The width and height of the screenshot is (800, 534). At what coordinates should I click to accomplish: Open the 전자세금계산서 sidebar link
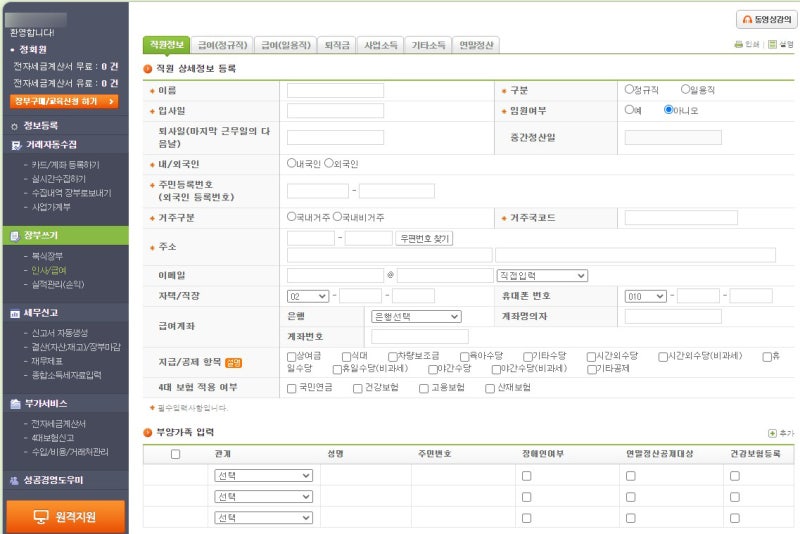[58, 424]
